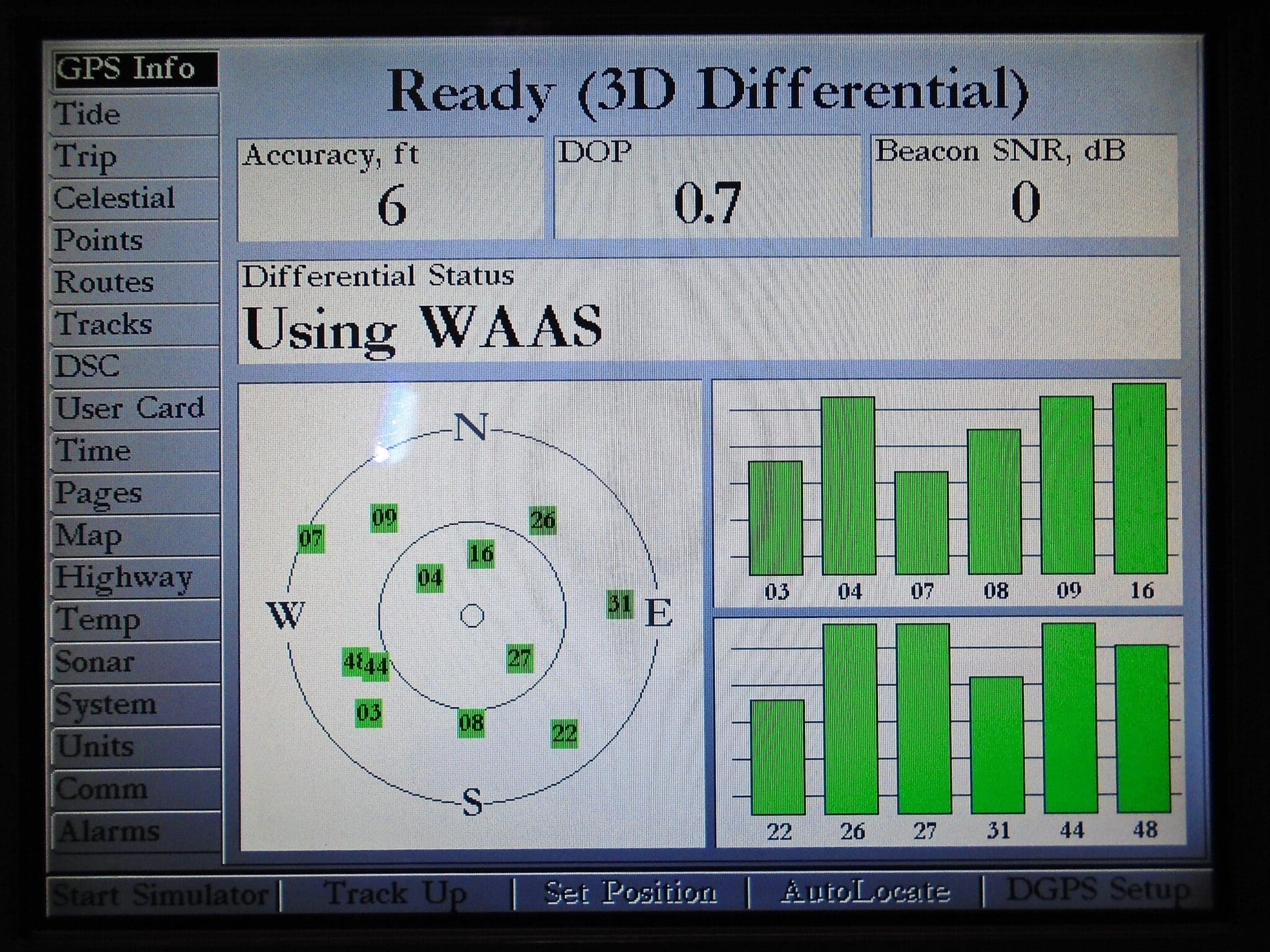Click signal bar for satellite 48
Screen dimensions: 1270x952
1143,728
